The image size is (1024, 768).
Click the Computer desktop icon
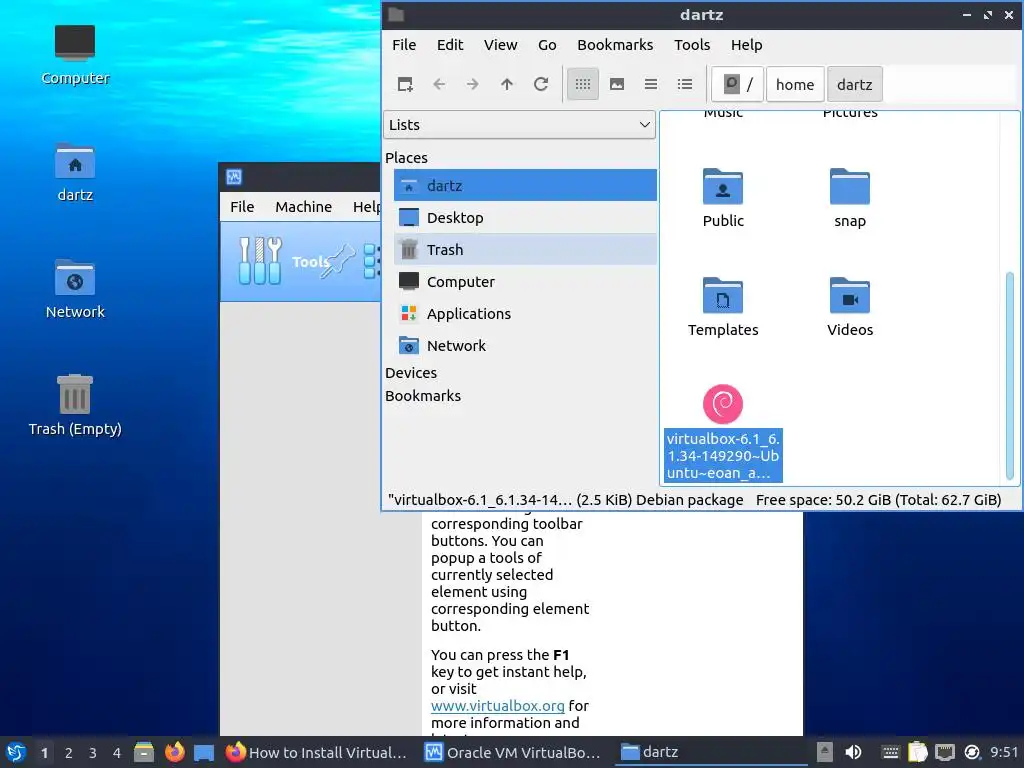[74, 55]
